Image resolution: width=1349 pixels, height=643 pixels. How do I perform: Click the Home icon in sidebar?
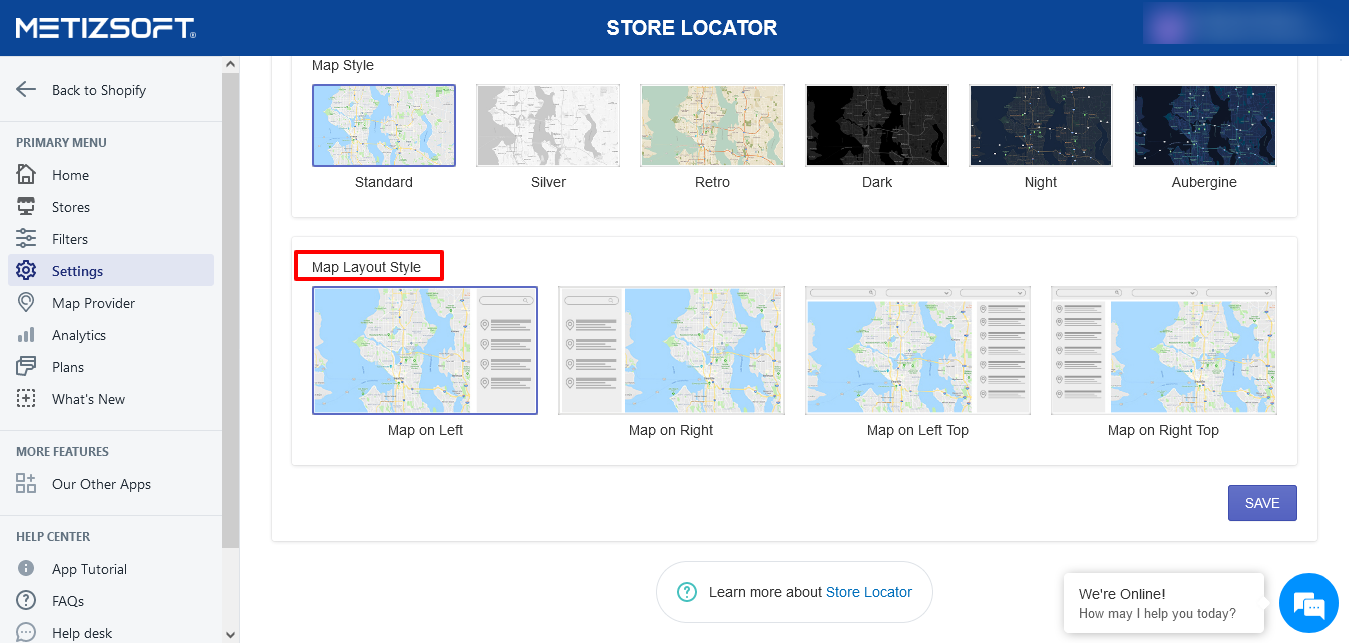click(x=26, y=175)
